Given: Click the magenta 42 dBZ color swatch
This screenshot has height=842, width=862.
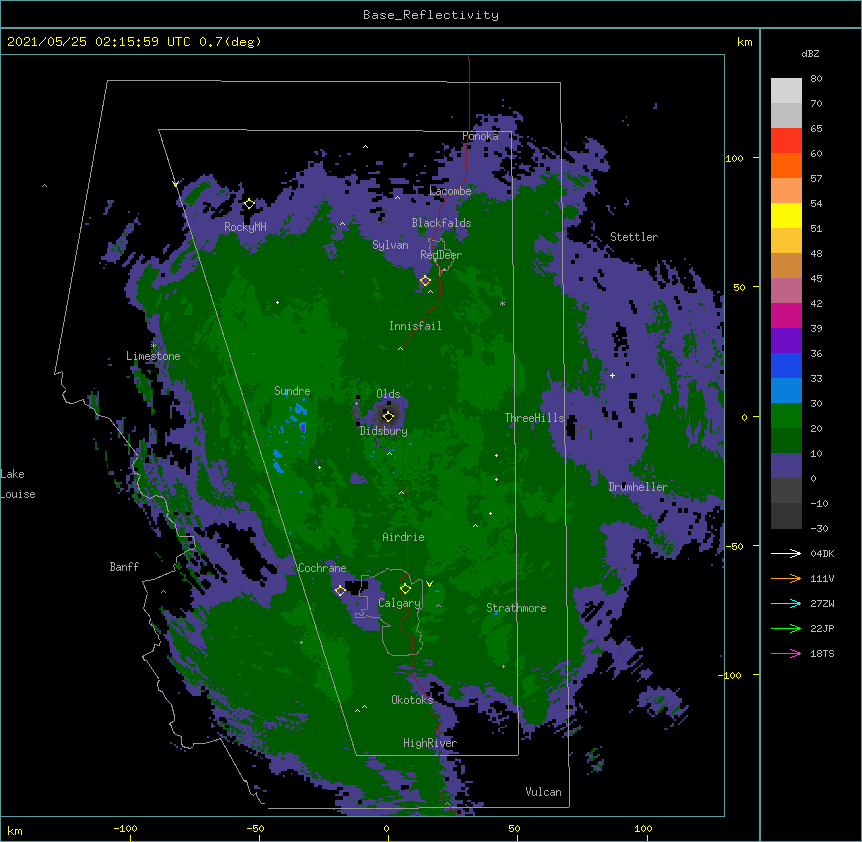Looking at the screenshot, I should click(786, 315).
